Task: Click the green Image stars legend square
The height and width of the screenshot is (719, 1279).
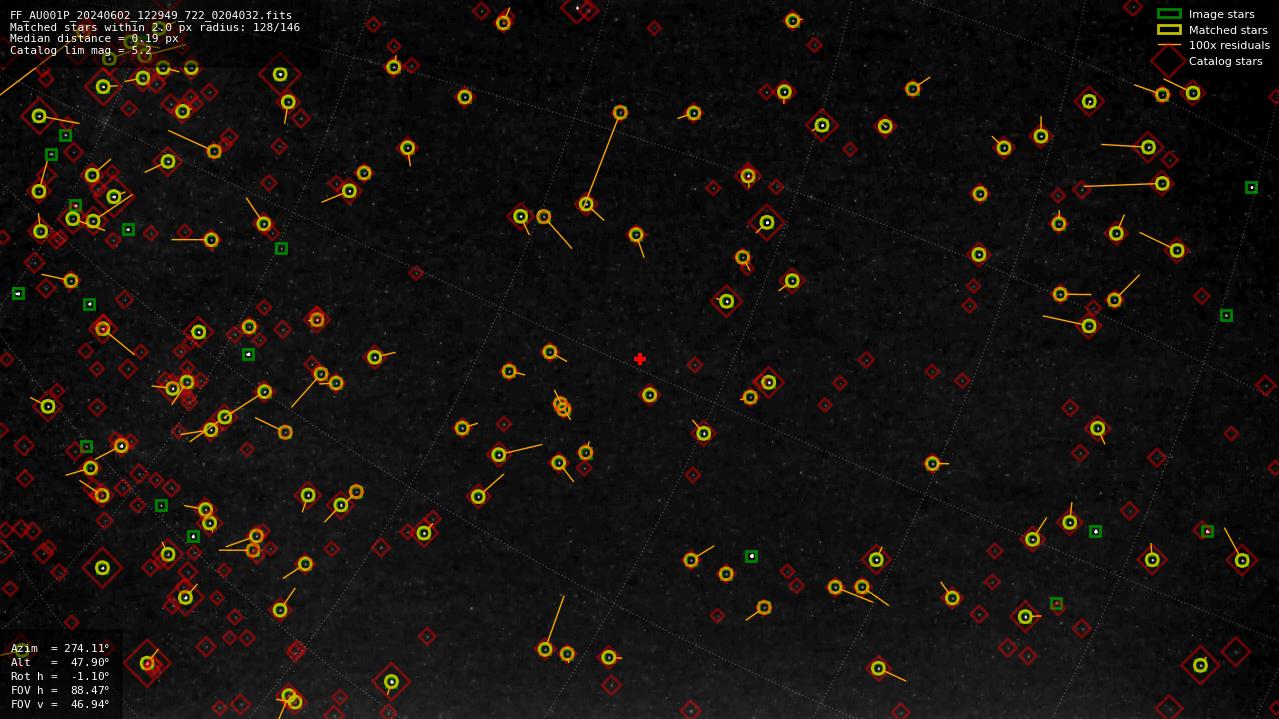Action: [1169, 14]
